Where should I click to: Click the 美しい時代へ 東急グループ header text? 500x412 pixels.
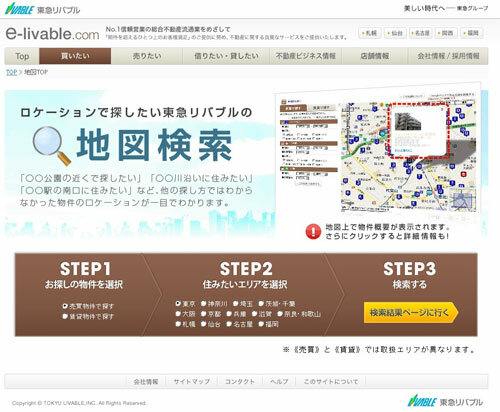click(446, 8)
